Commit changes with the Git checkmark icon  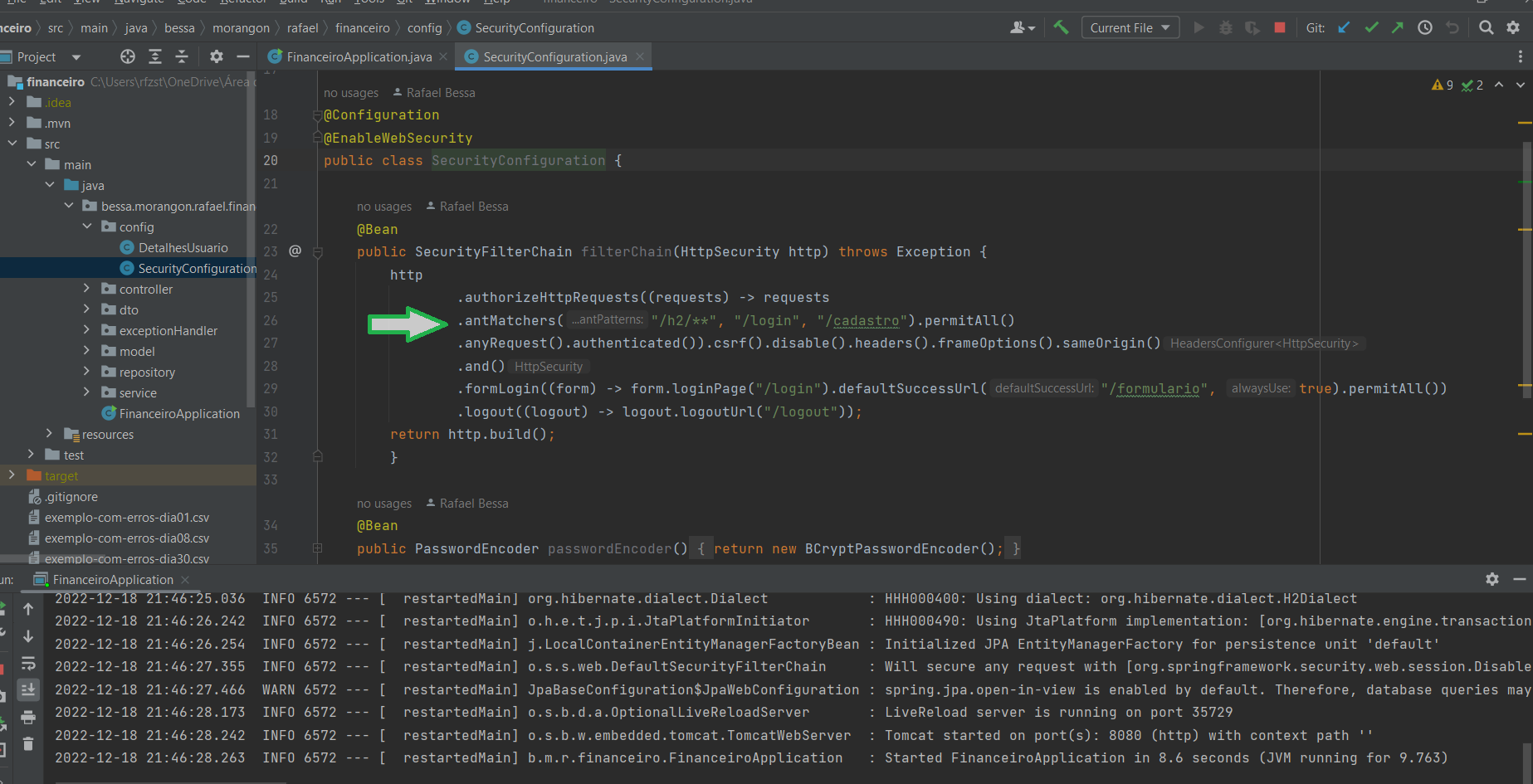pyautogui.click(x=1371, y=27)
